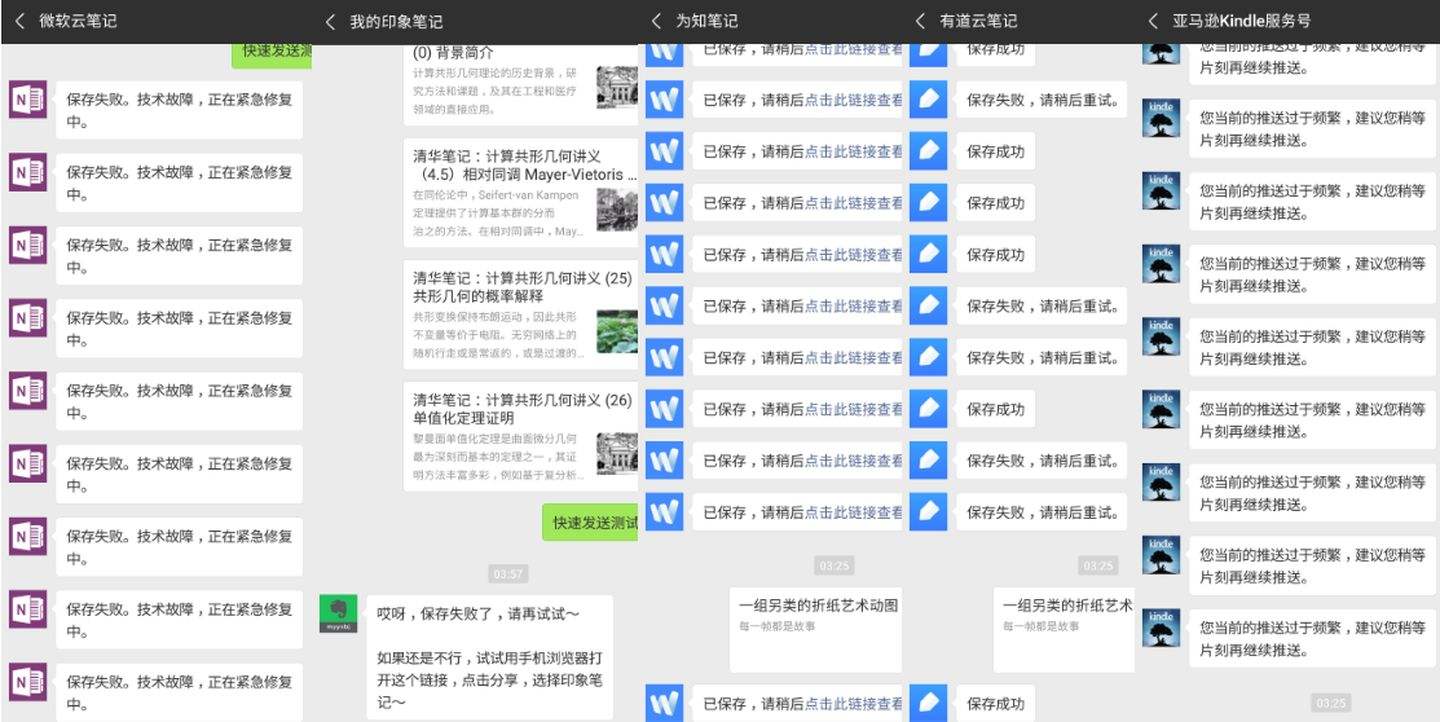Click 点击此链接查看 link below the origami card
The width and height of the screenshot is (1440, 722).
854,703
